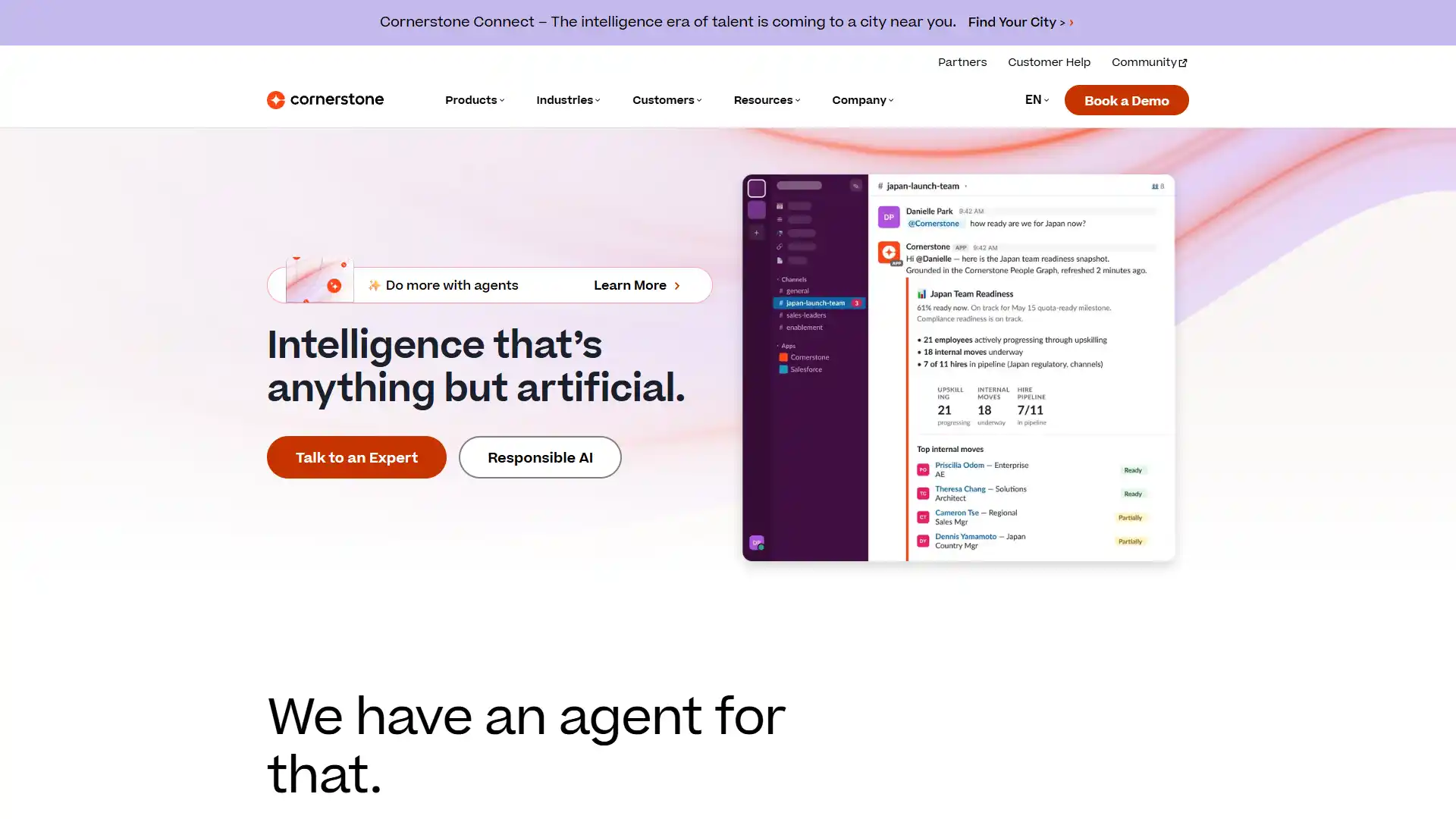The height and width of the screenshot is (819, 1456).
Task: Click the Theresa Chang name link
Action: [x=960, y=489]
